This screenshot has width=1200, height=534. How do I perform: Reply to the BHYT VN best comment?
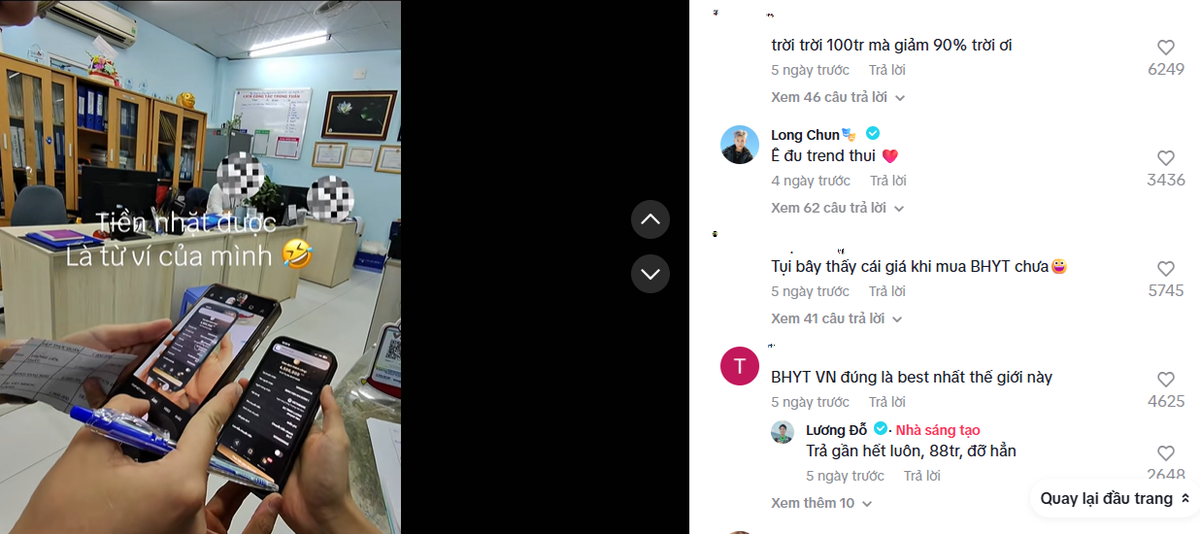point(888,402)
